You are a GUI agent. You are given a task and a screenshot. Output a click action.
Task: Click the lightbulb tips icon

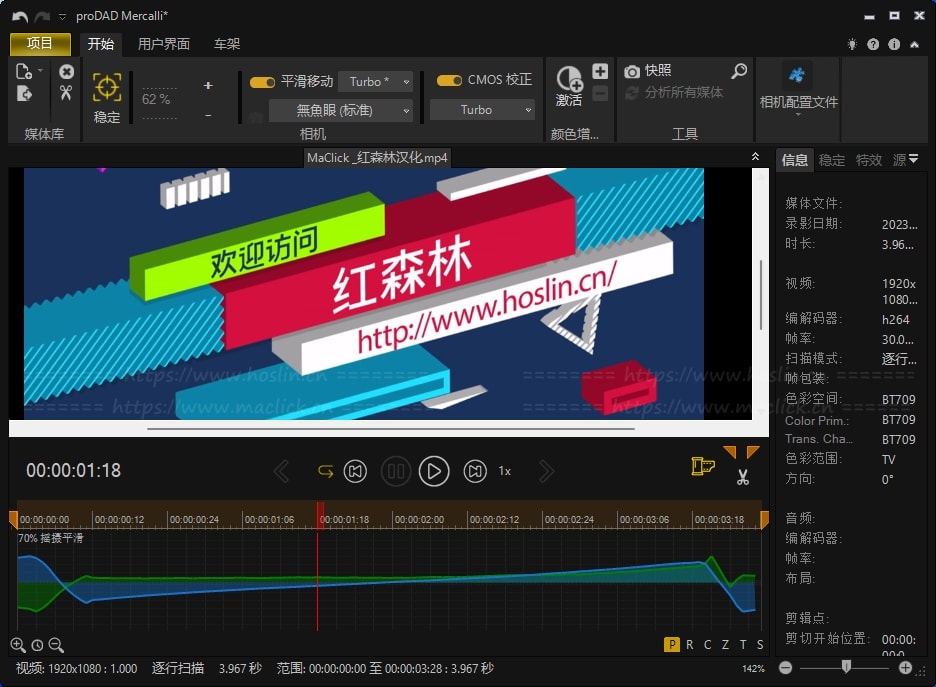coord(852,44)
